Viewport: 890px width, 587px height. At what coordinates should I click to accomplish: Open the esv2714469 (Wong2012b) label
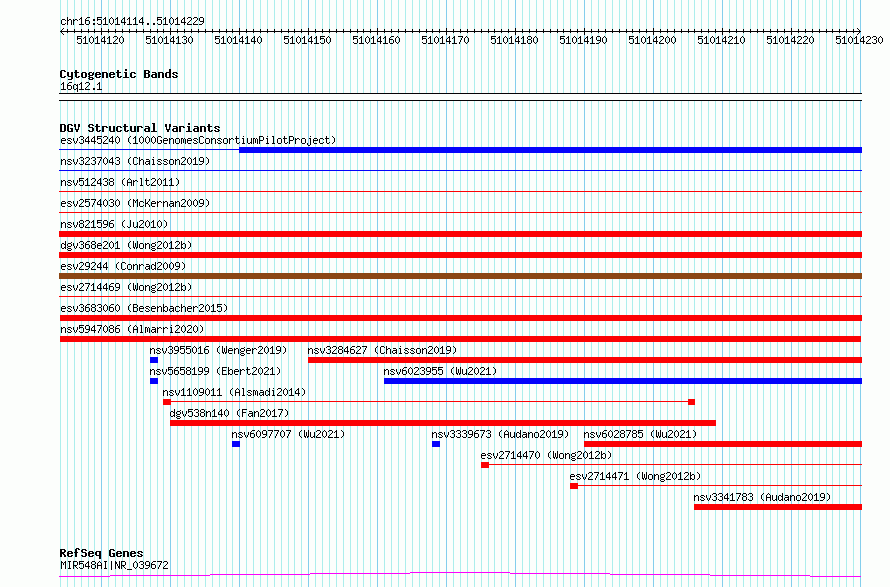[126, 287]
